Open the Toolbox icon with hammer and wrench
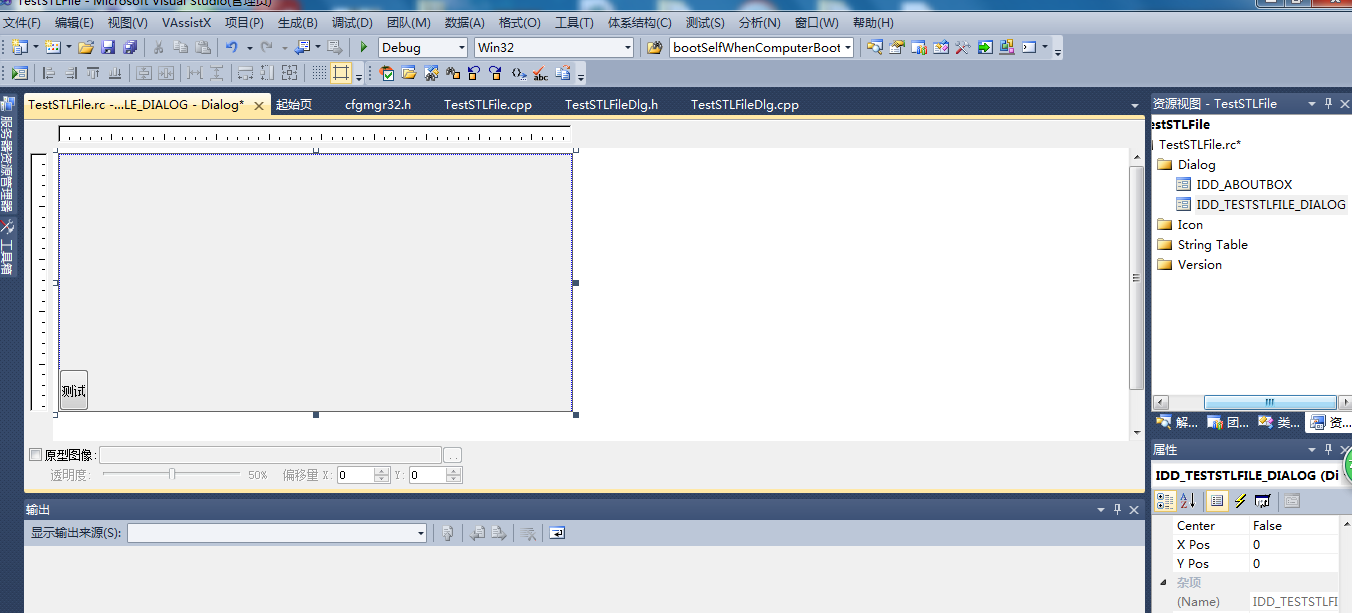 coord(964,47)
